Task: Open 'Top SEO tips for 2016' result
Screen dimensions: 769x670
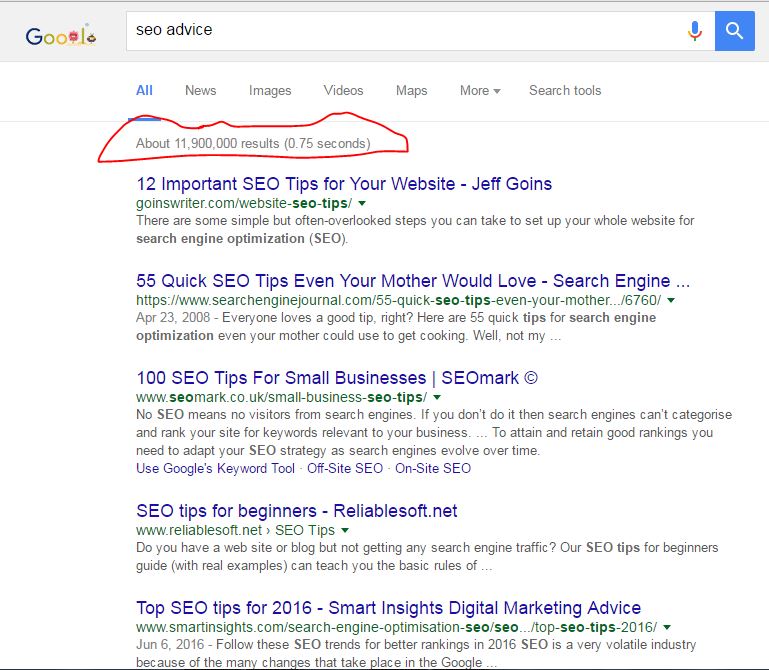Action: 388,608
